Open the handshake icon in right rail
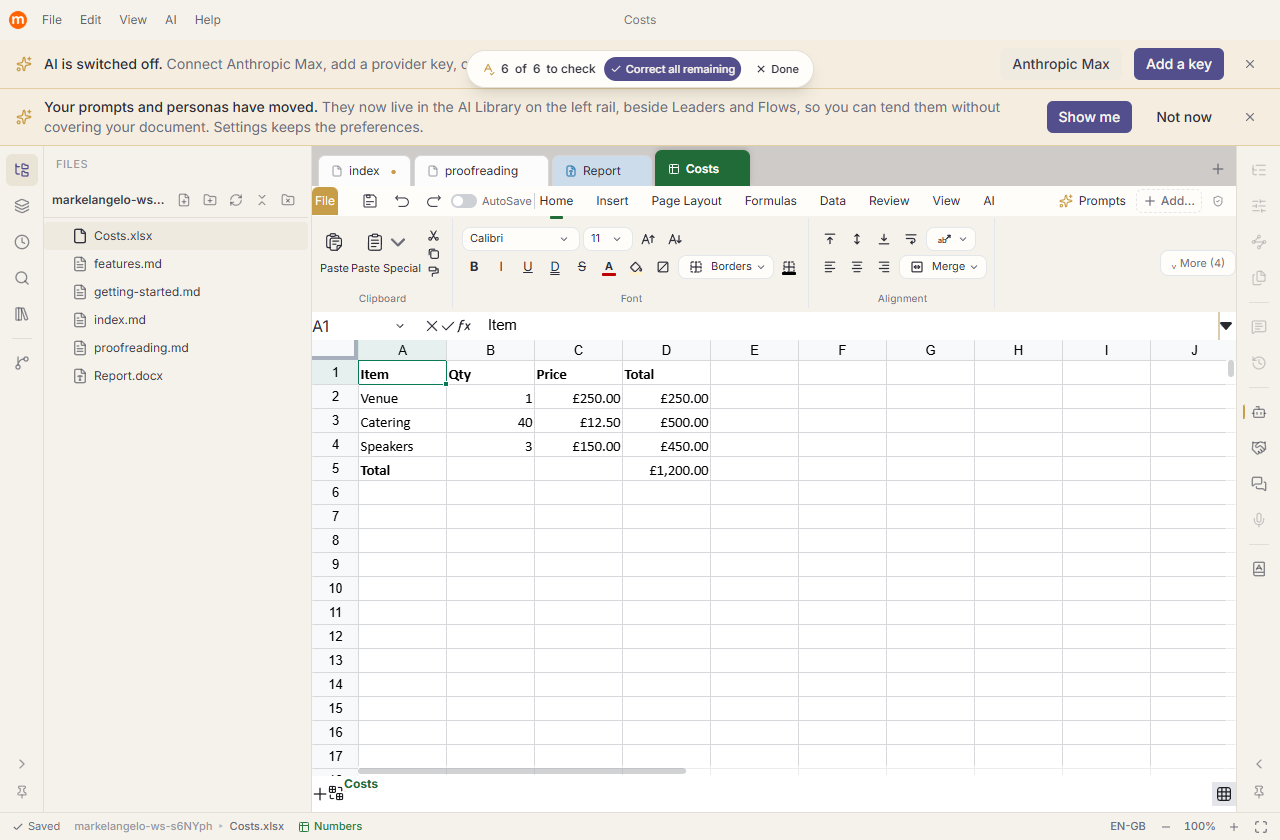Screen dimensions: 1280x840 (x=1259, y=448)
